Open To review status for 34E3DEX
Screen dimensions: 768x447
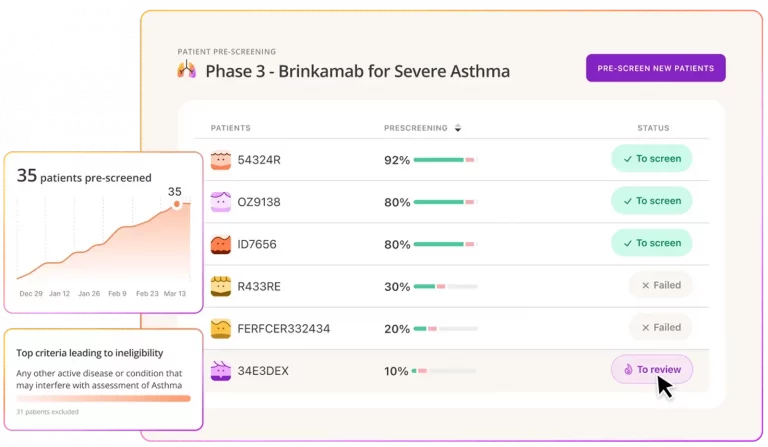pyautogui.click(x=651, y=370)
